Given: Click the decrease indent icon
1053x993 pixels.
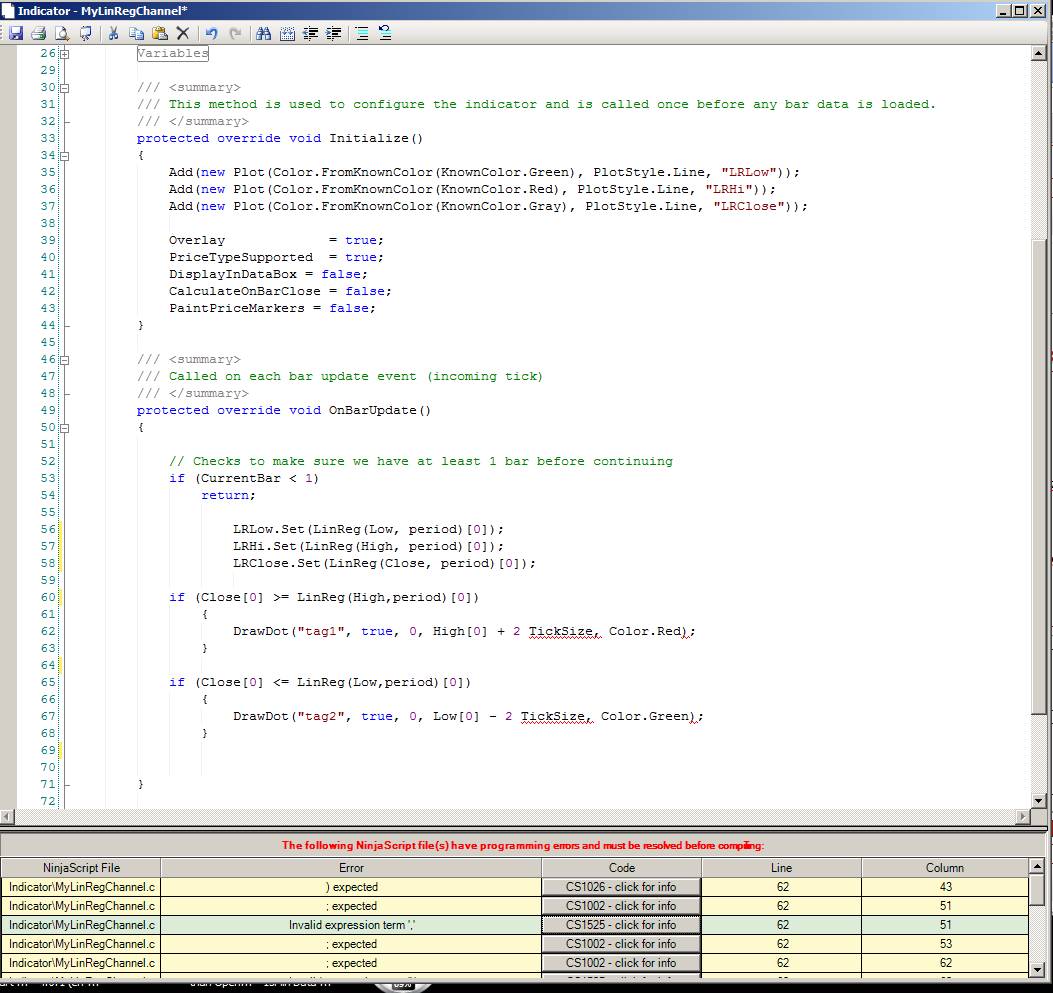Looking at the screenshot, I should pos(311,33).
